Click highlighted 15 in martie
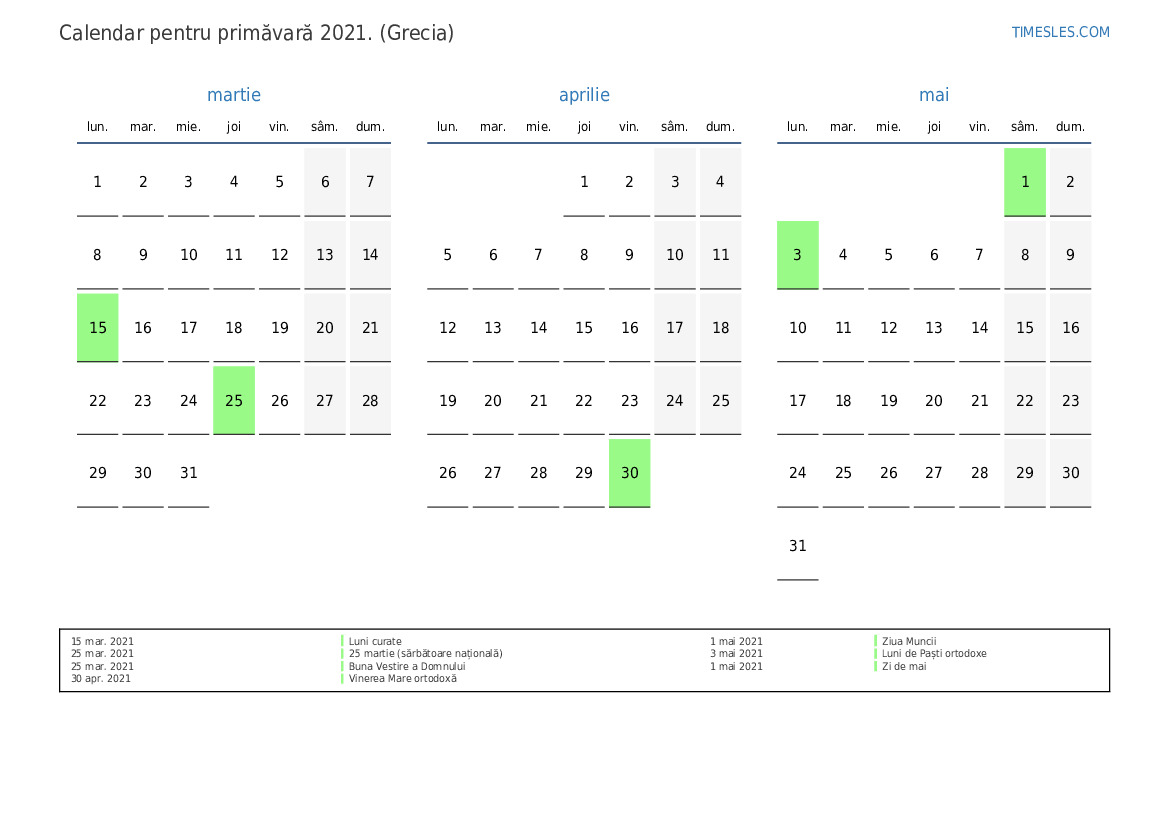The width and height of the screenshot is (1169, 827). [98, 328]
